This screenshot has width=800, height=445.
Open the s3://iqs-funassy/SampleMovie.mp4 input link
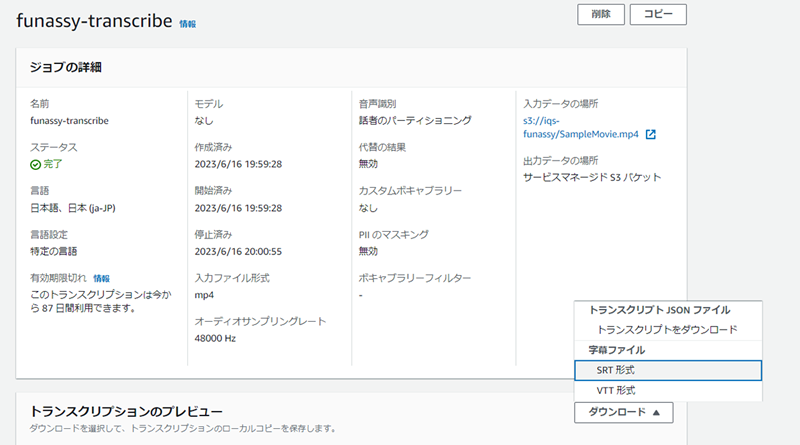click(581, 128)
